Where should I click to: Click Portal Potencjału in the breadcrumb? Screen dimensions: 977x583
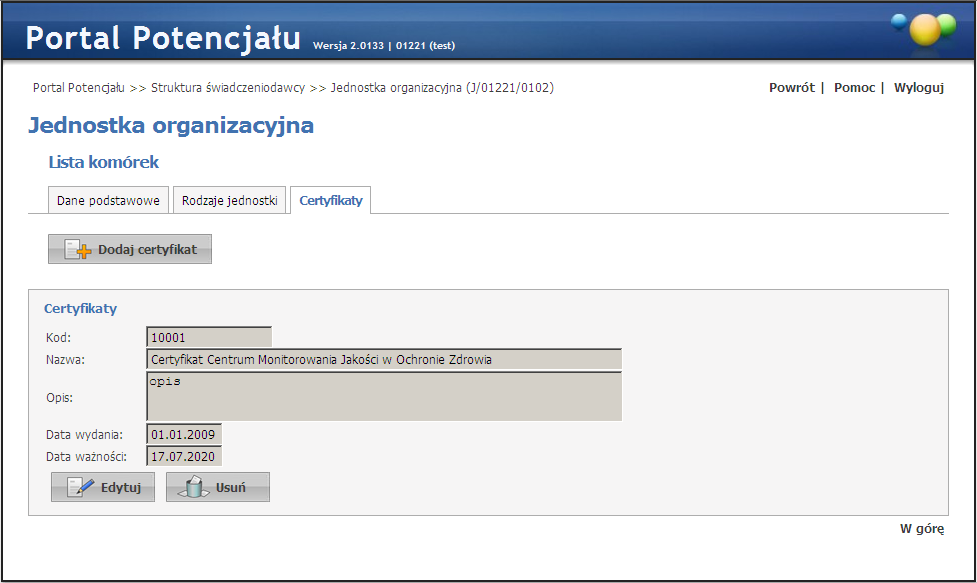[x=78, y=88]
